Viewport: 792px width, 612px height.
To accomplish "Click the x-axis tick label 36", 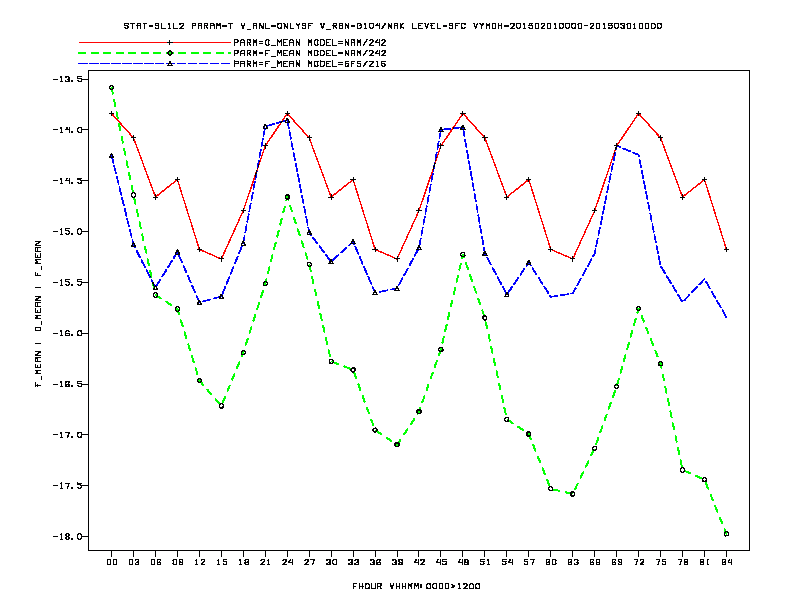I will pyautogui.click(x=375, y=562).
